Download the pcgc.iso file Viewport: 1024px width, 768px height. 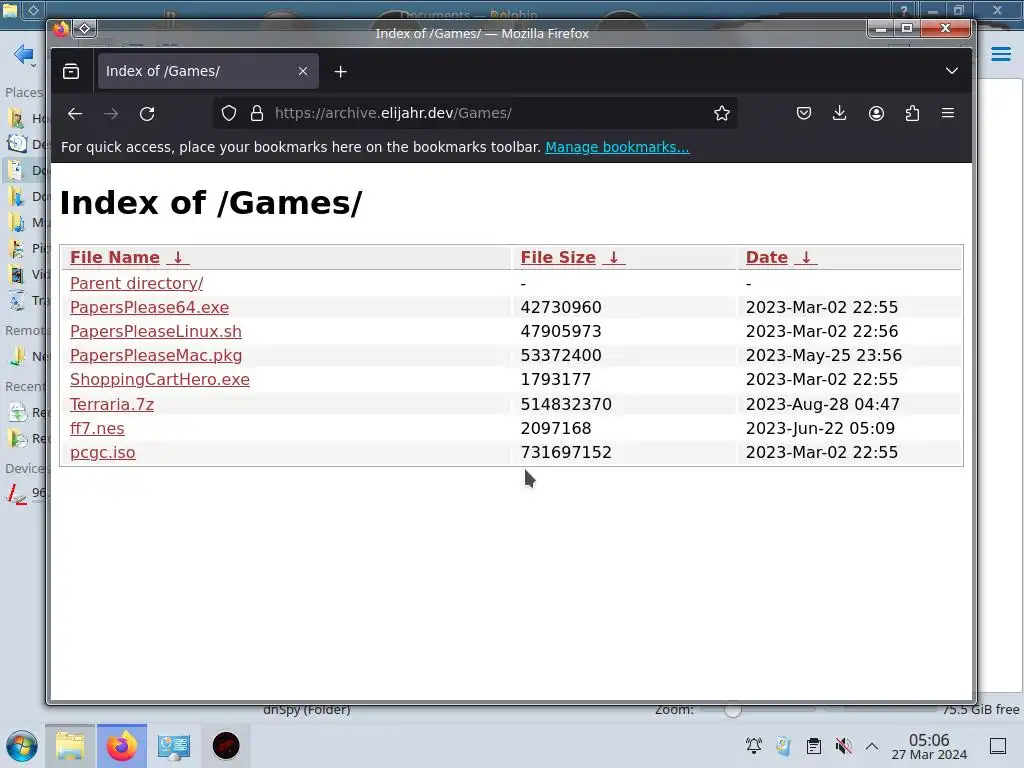pos(103,453)
